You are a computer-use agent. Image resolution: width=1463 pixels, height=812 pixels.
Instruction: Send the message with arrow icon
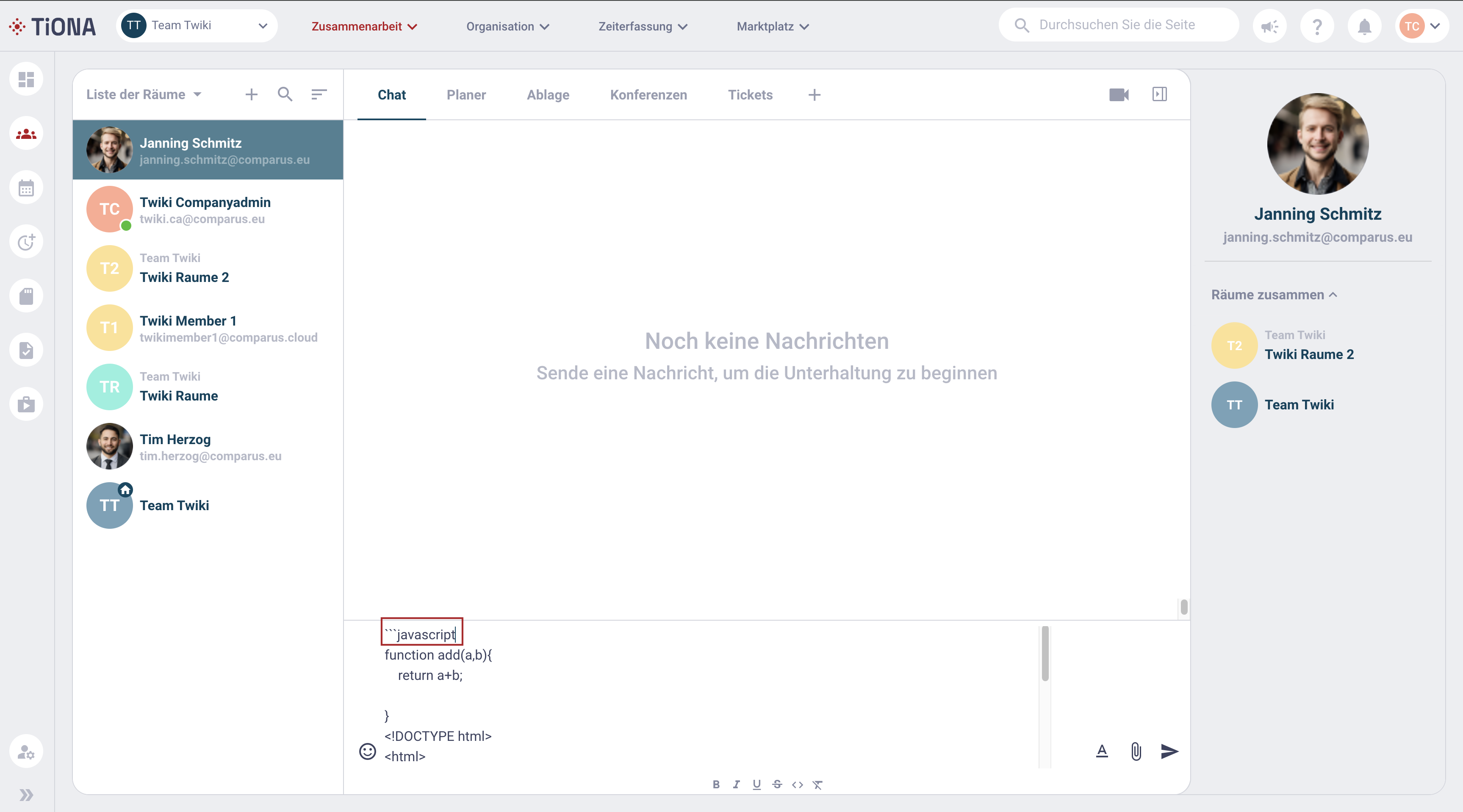tap(1170, 752)
